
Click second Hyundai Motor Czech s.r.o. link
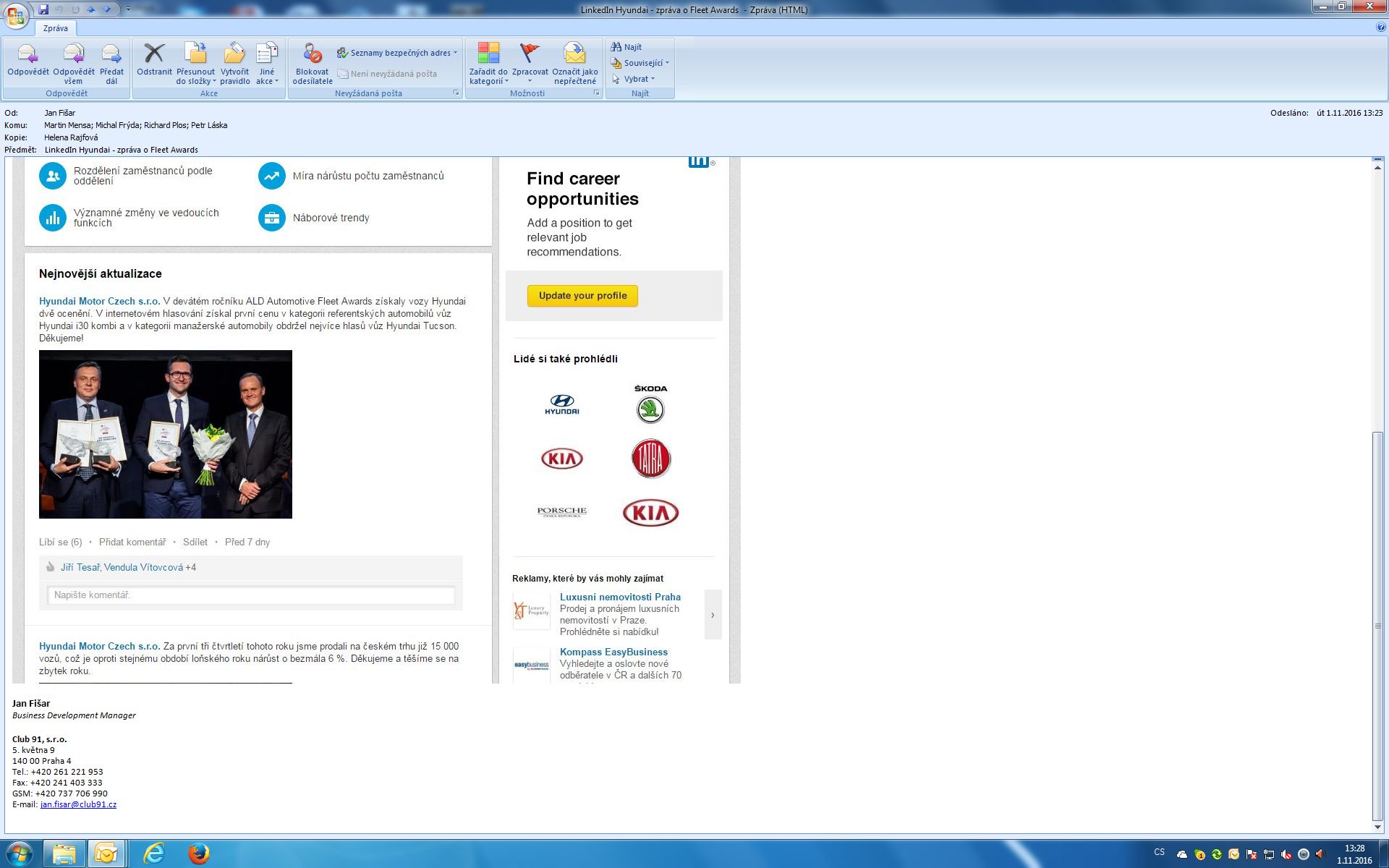[x=100, y=646]
